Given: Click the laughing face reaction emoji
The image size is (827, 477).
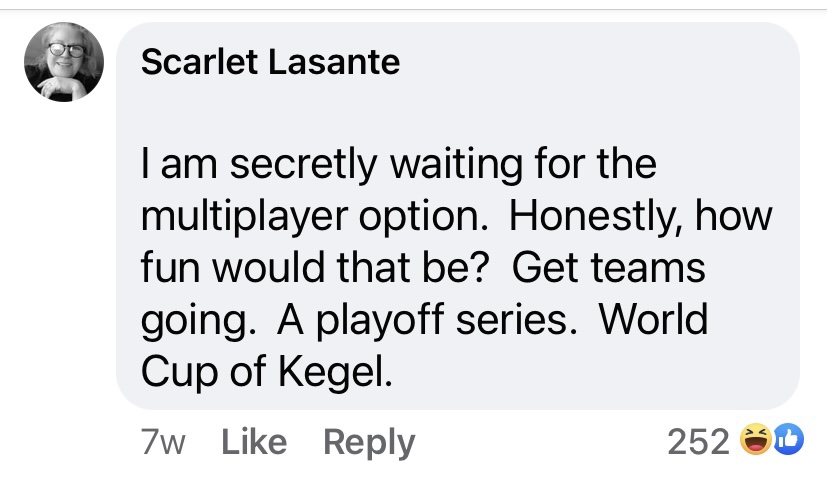Looking at the screenshot, I should [x=754, y=440].
